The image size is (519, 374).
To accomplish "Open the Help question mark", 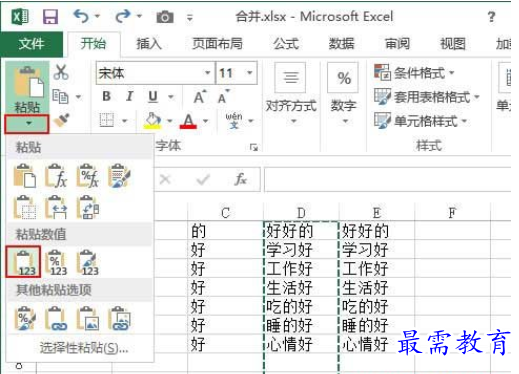I will [491, 17].
